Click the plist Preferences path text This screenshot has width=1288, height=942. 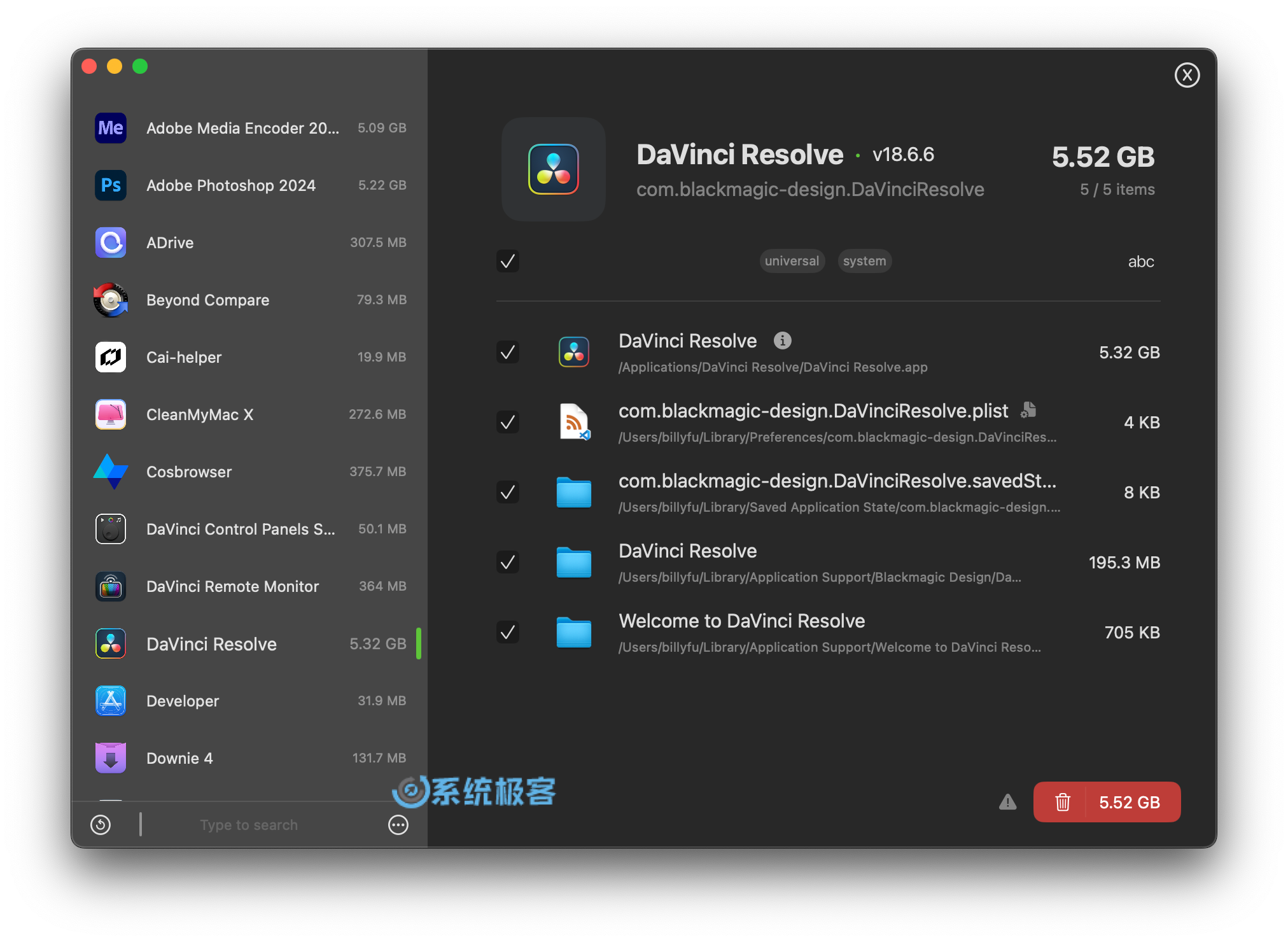[837, 437]
